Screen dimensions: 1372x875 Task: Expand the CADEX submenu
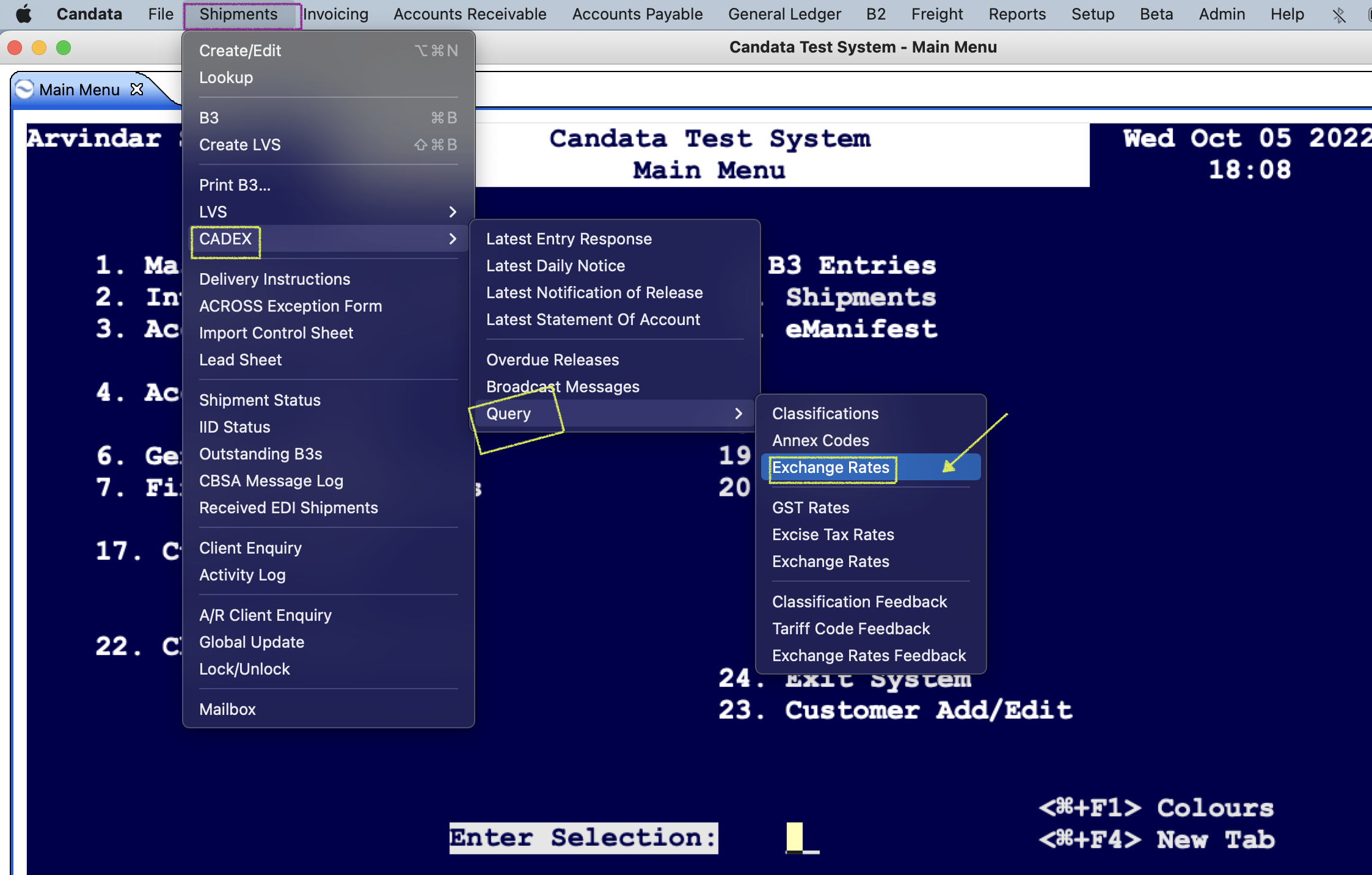coord(328,239)
